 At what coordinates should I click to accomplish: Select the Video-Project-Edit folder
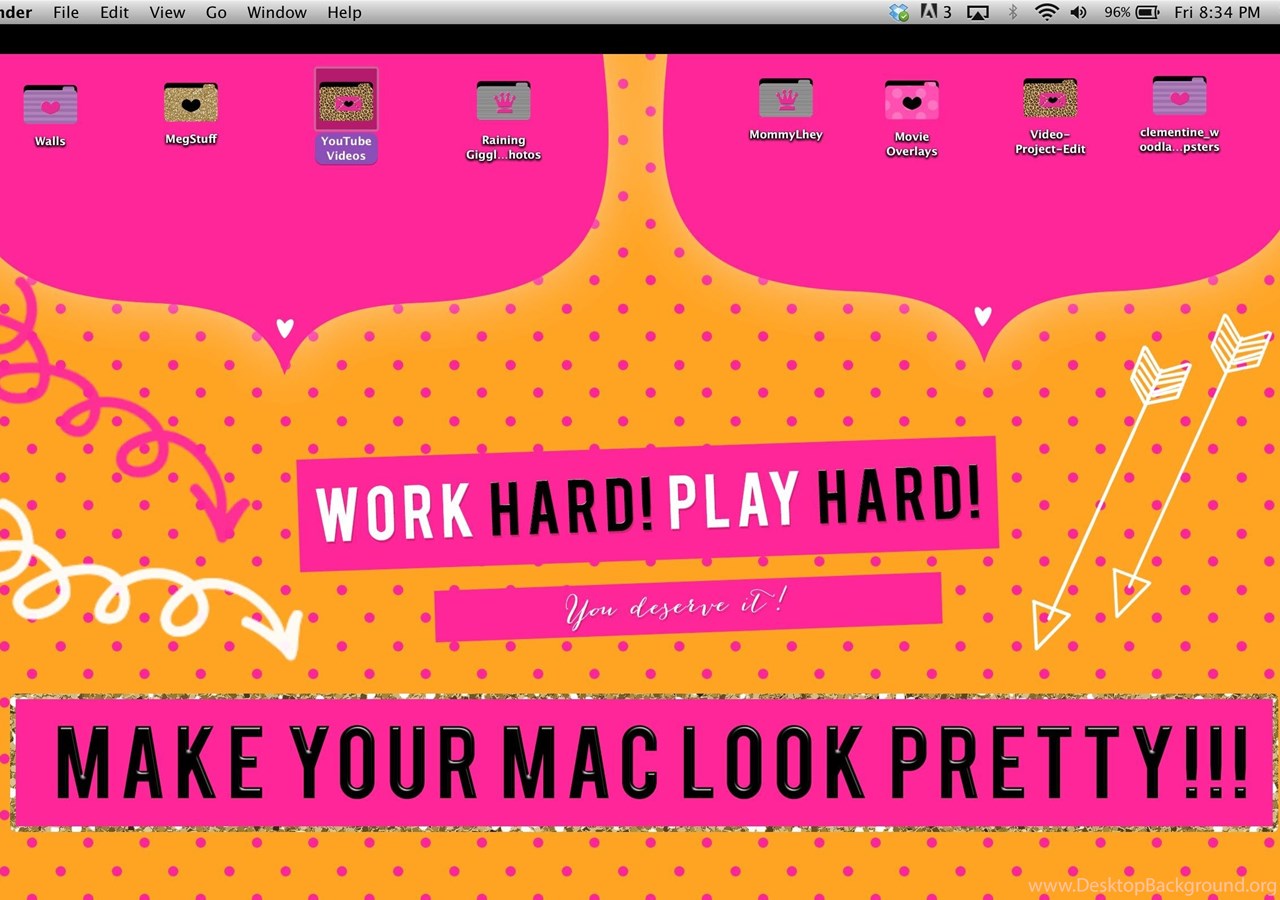click(1050, 99)
